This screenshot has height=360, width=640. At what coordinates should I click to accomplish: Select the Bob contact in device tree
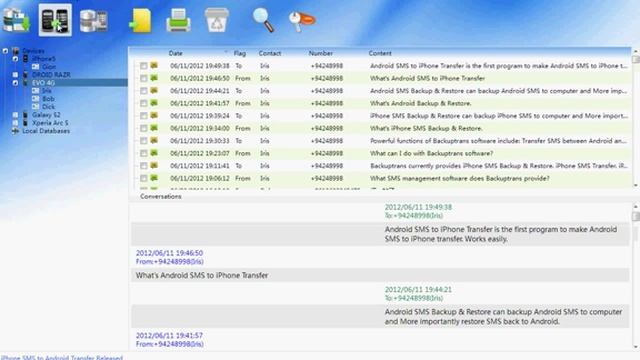click(48, 99)
